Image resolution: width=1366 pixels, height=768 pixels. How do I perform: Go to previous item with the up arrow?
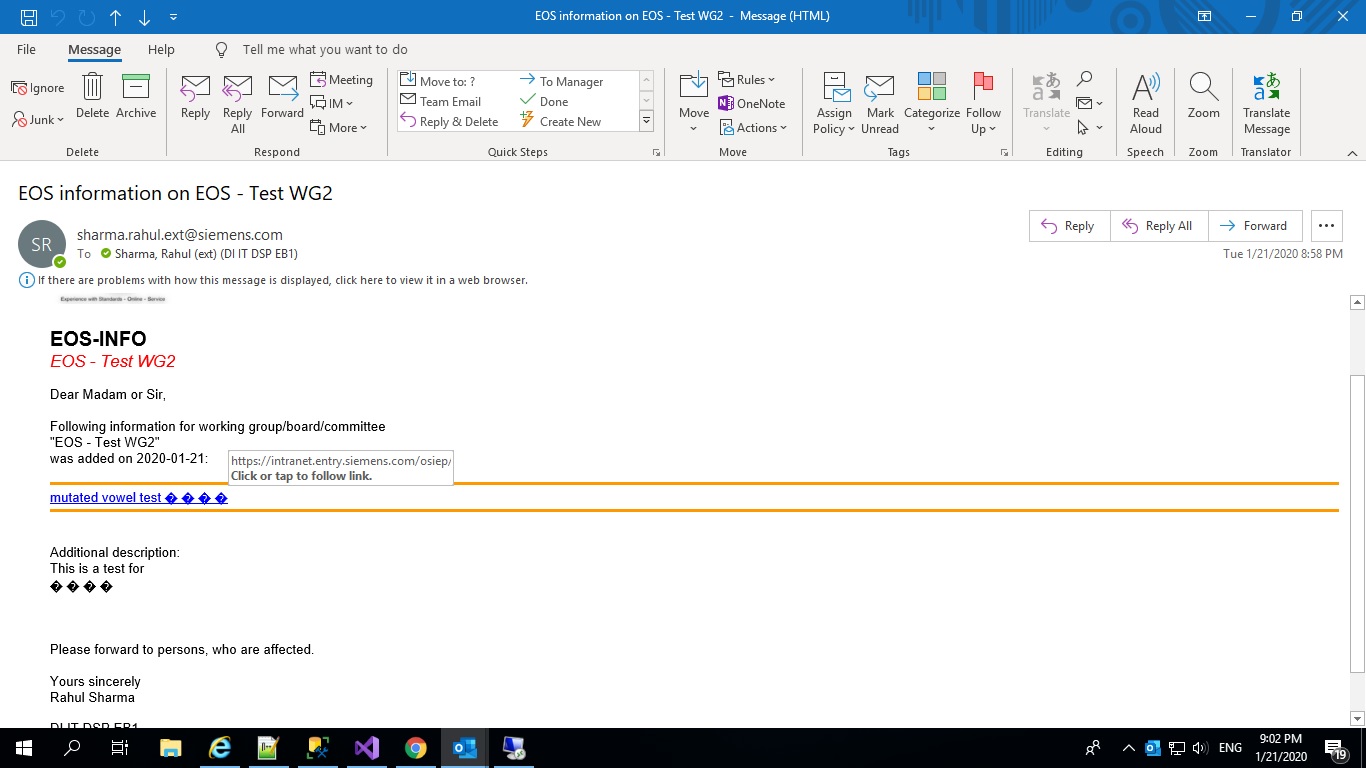[115, 17]
